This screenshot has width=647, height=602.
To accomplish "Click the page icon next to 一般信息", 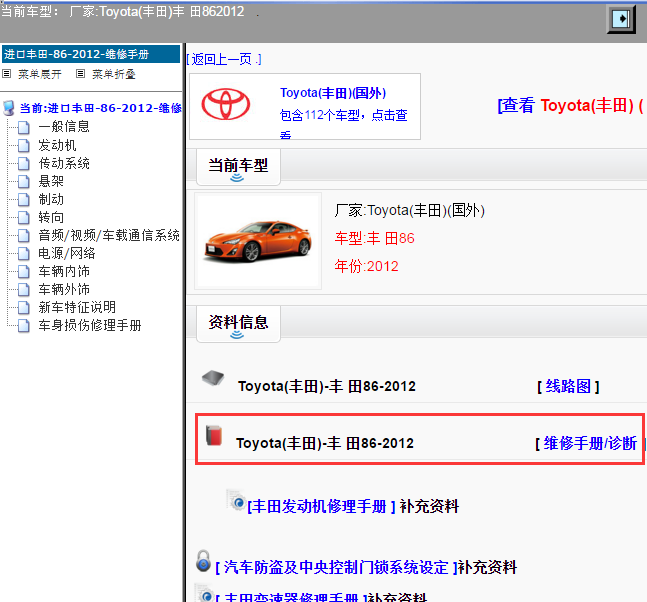I will tap(24, 127).
